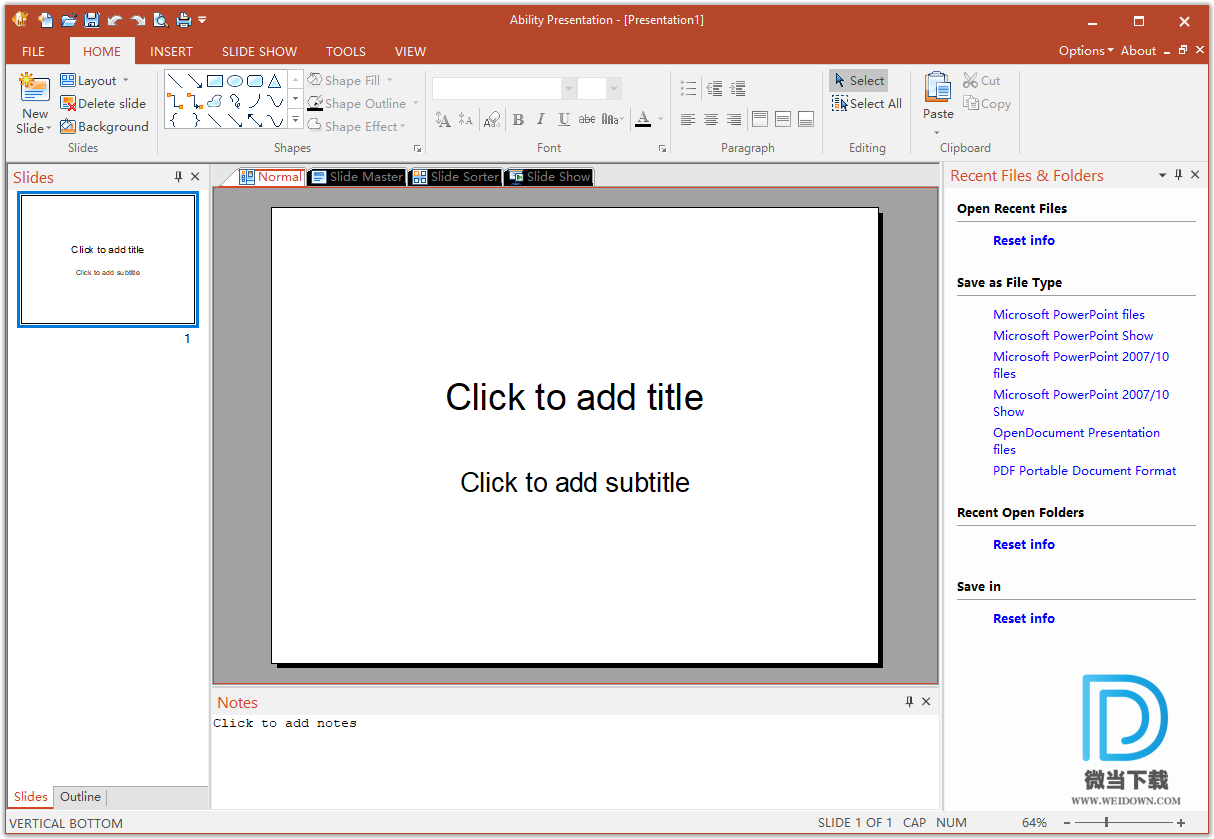Click the zoom slider handle
Viewport: 1214px width, 839px height.
pyautogui.click(x=1106, y=823)
